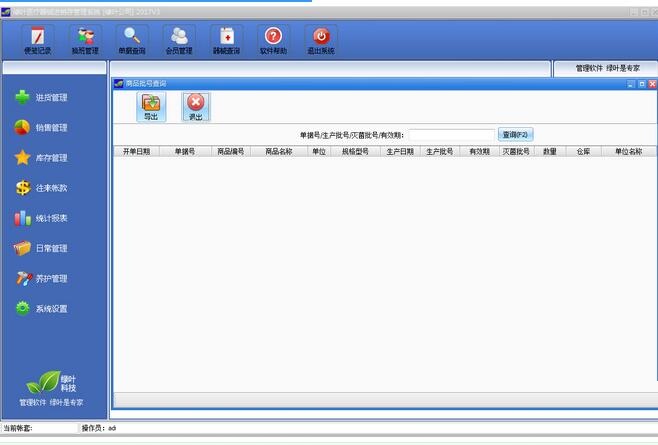Open 统计报表 chart item in sidebar
The image size is (658, 445).
[x=41, y=218]
